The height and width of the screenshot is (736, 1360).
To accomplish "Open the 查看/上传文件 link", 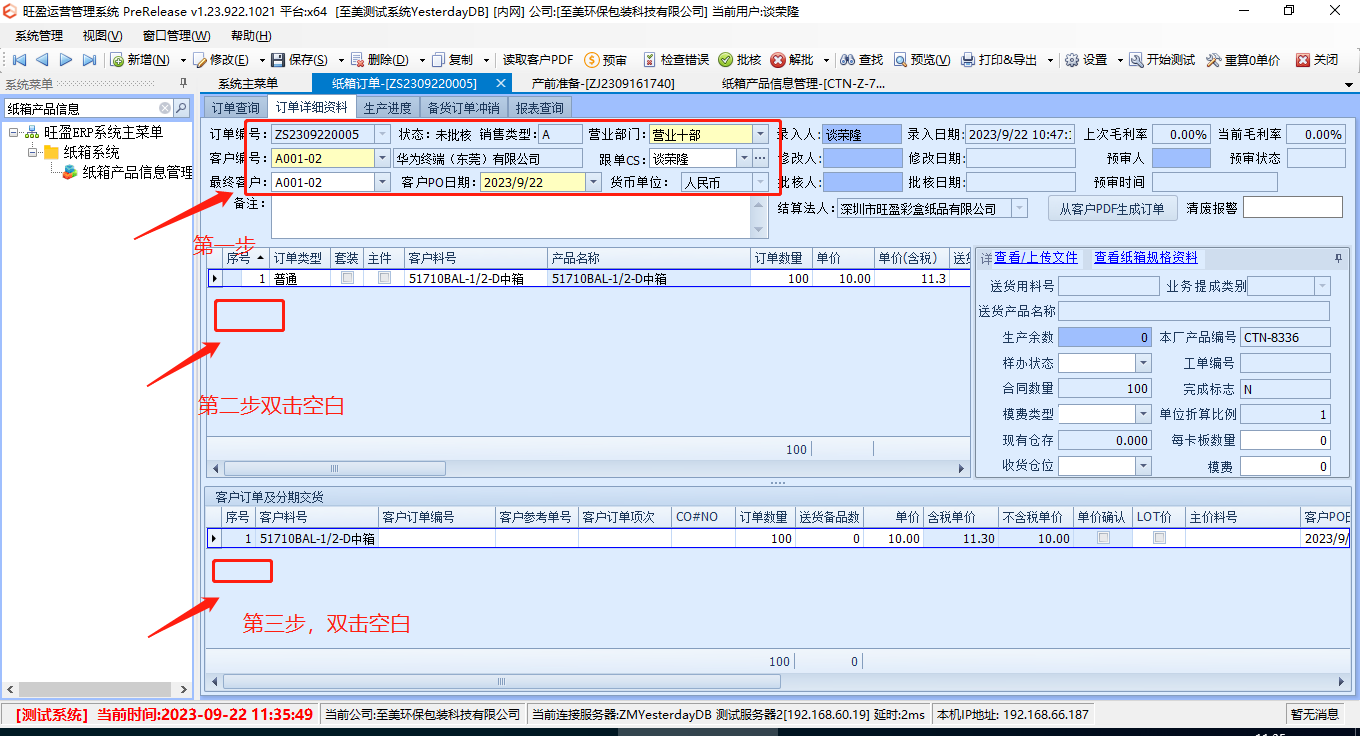I will coord(1036,258).
